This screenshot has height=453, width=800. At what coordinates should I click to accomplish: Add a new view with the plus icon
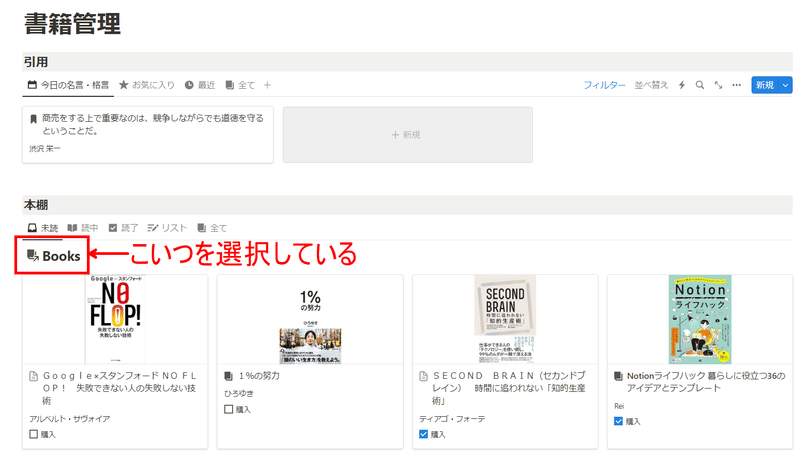click(267, 85)
